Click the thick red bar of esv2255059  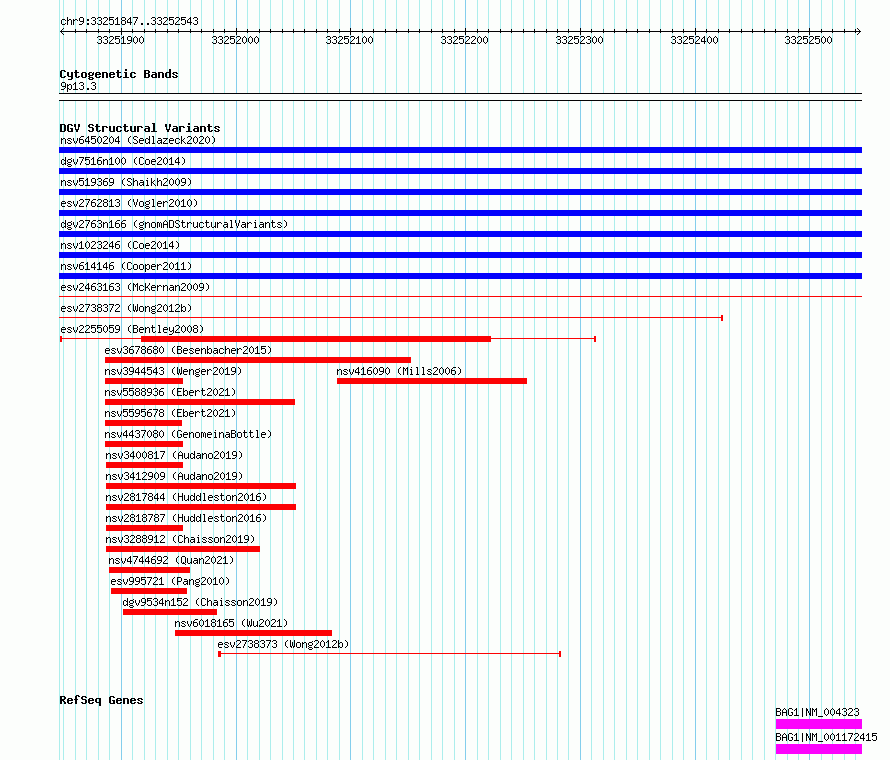(x=316, y=339)
